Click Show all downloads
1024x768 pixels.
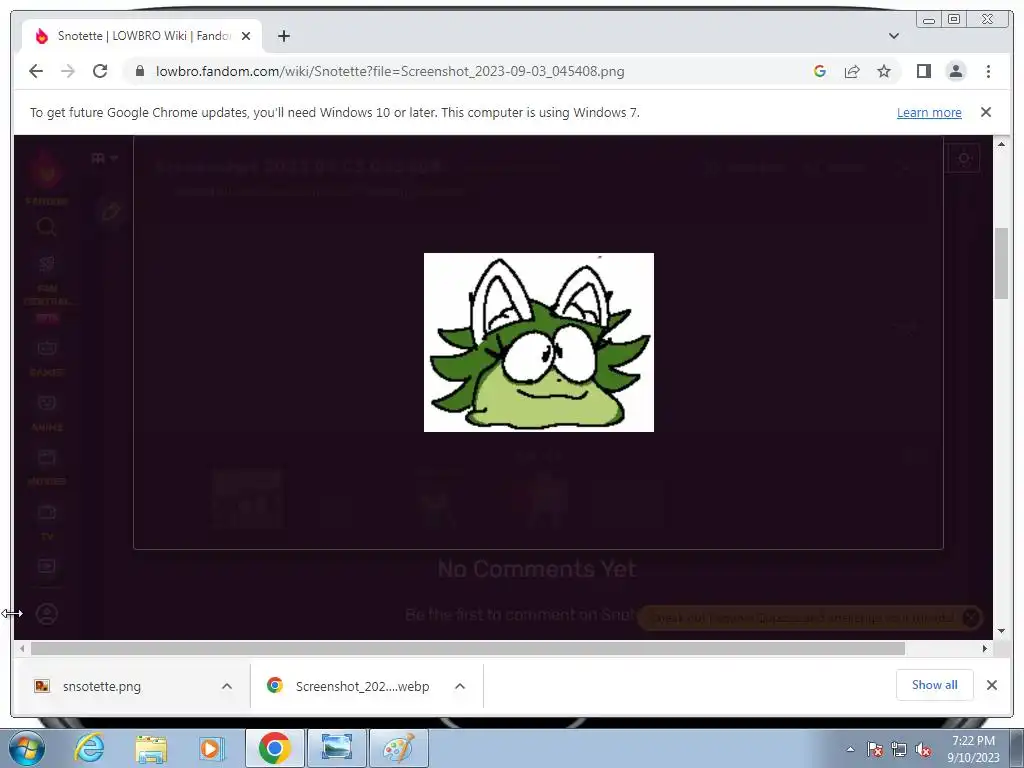point(935,685)
